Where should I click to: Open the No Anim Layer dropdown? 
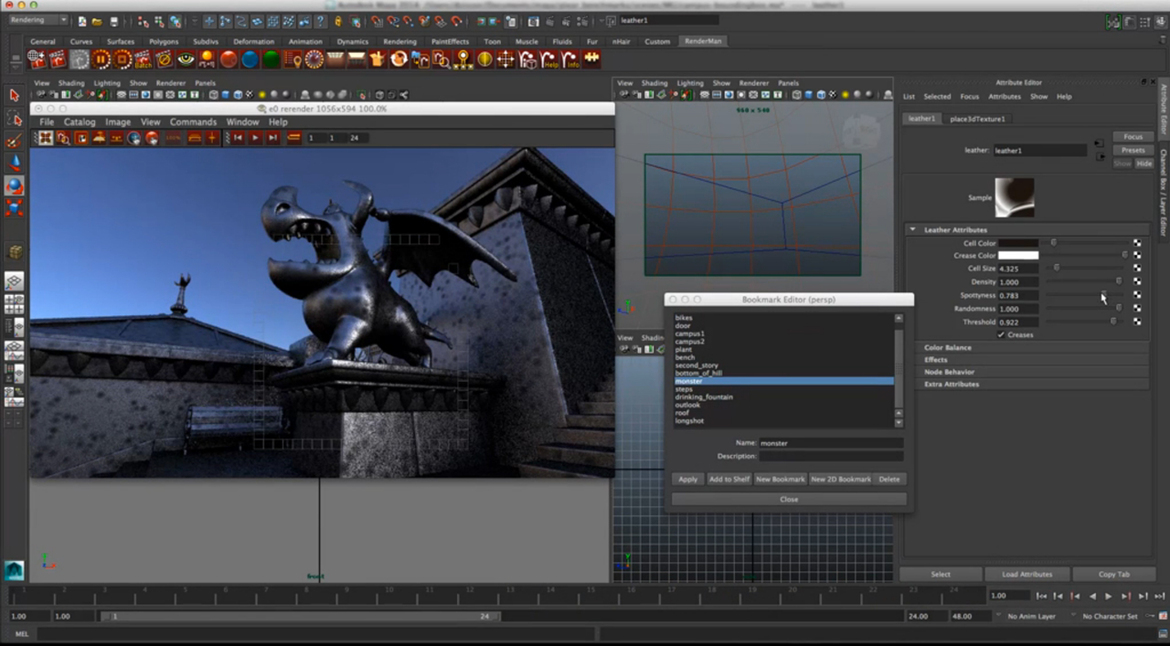1032,616
